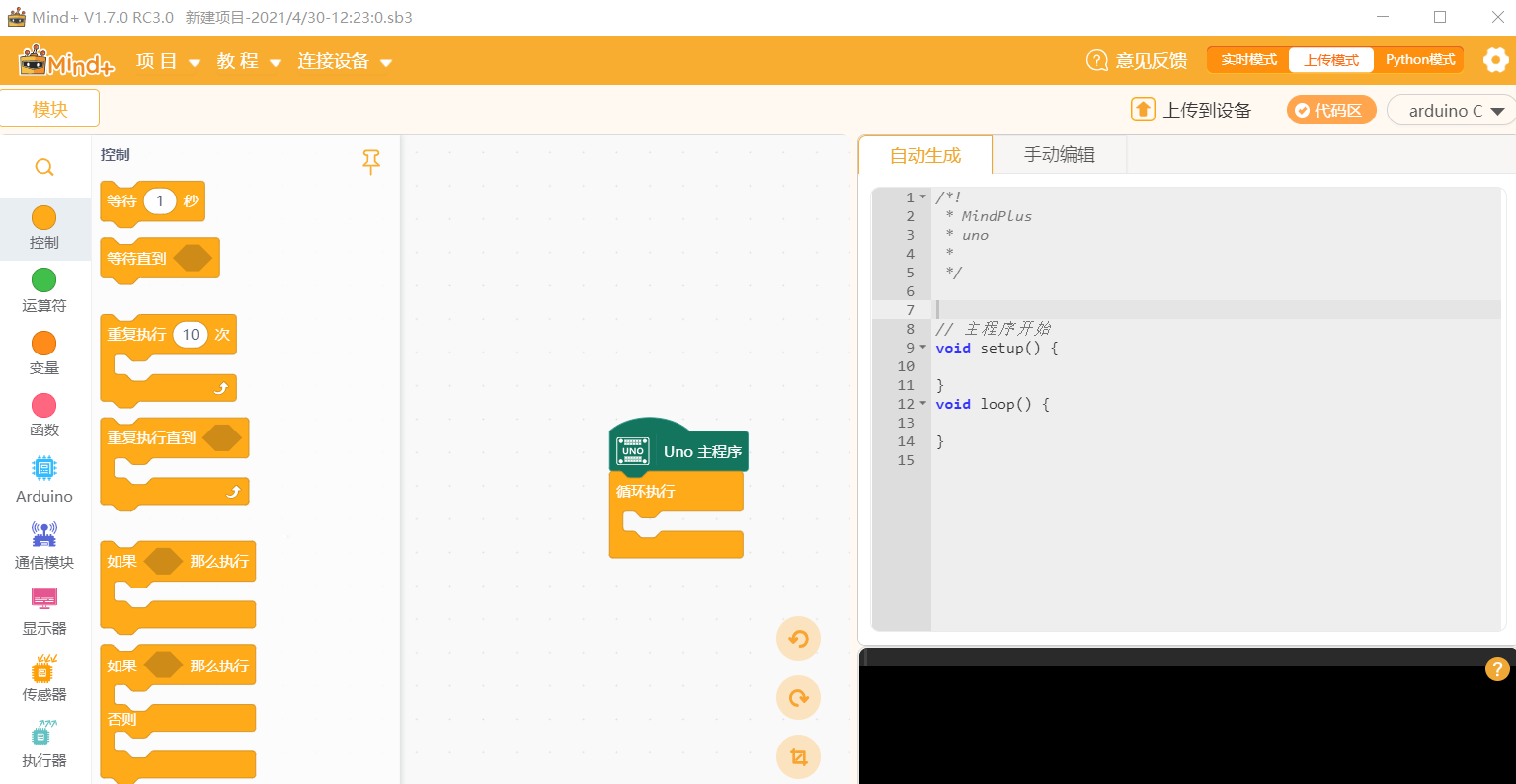Collapse code fold arrow at line 1
This screenshot has width=1516, height=784.
click(x=923, y=197)
